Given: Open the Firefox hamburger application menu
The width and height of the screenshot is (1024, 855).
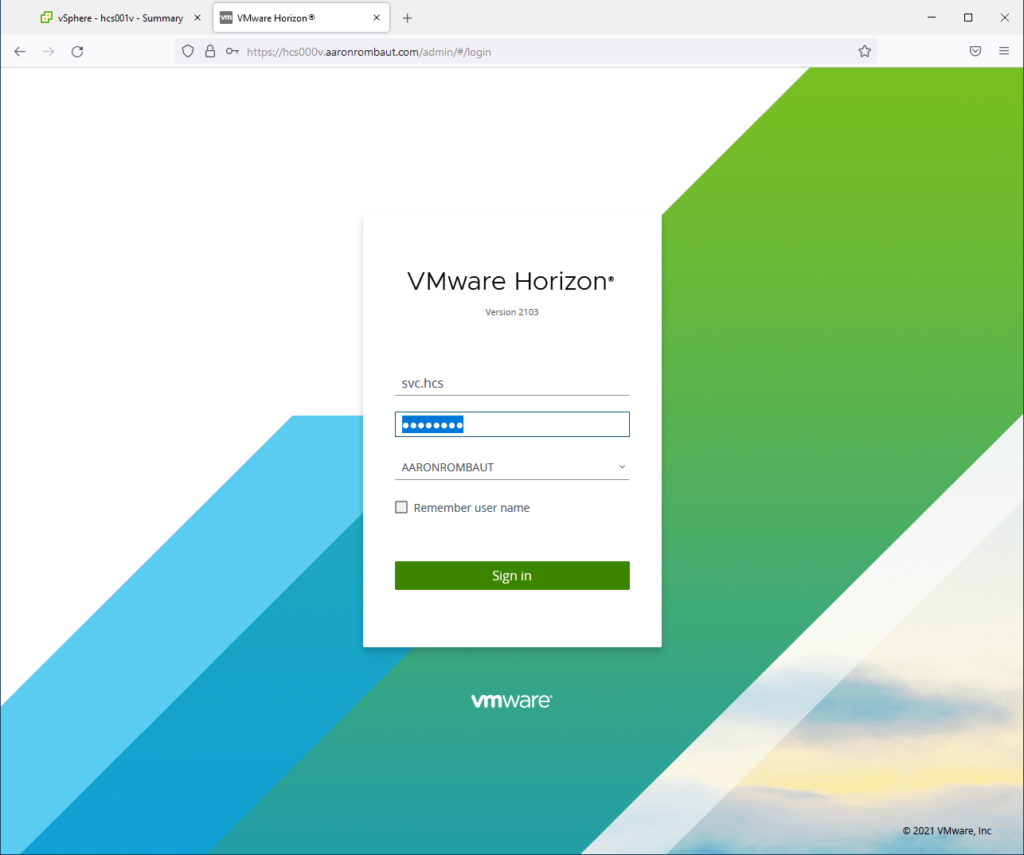Looking at the screenshot, I should 1003,51.
